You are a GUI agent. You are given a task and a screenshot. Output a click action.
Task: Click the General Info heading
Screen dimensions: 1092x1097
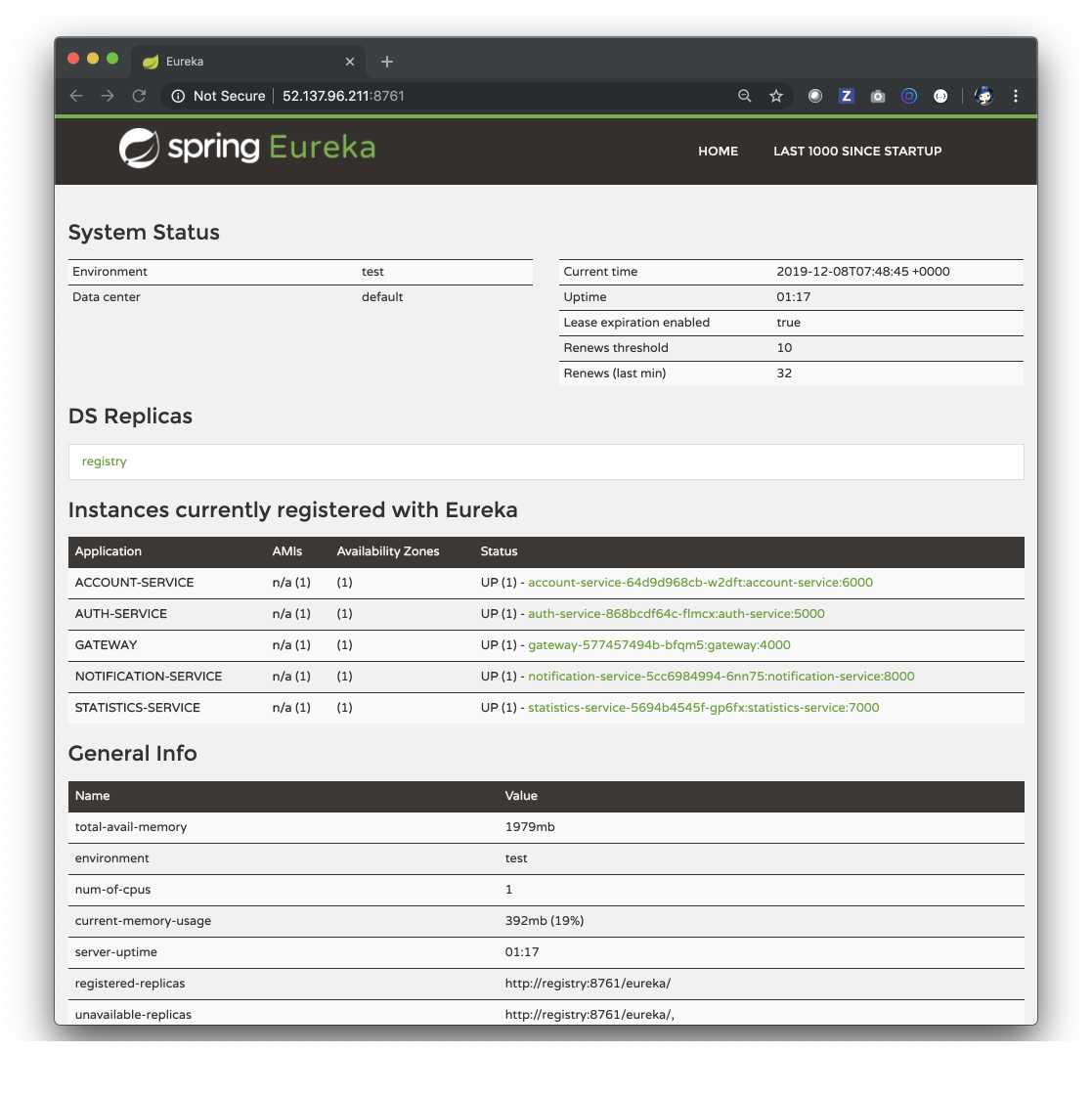[x=132, y=754]
